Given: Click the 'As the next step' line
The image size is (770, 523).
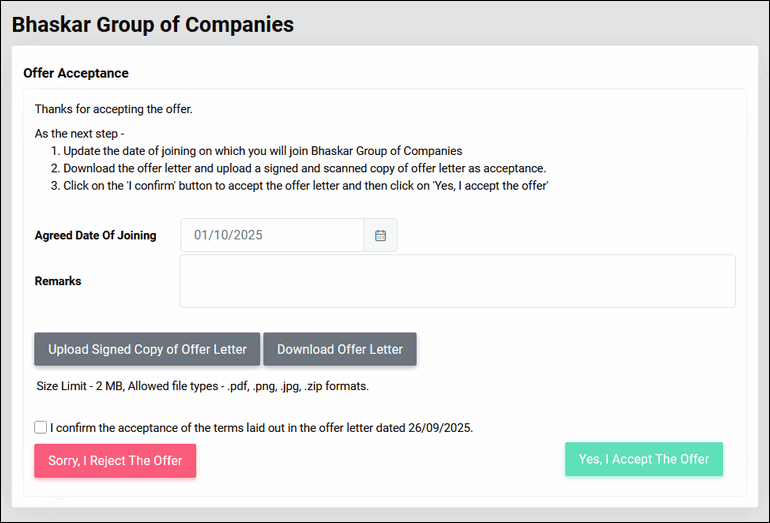Looking at the screenshot, I should click(x=80, y=133).
